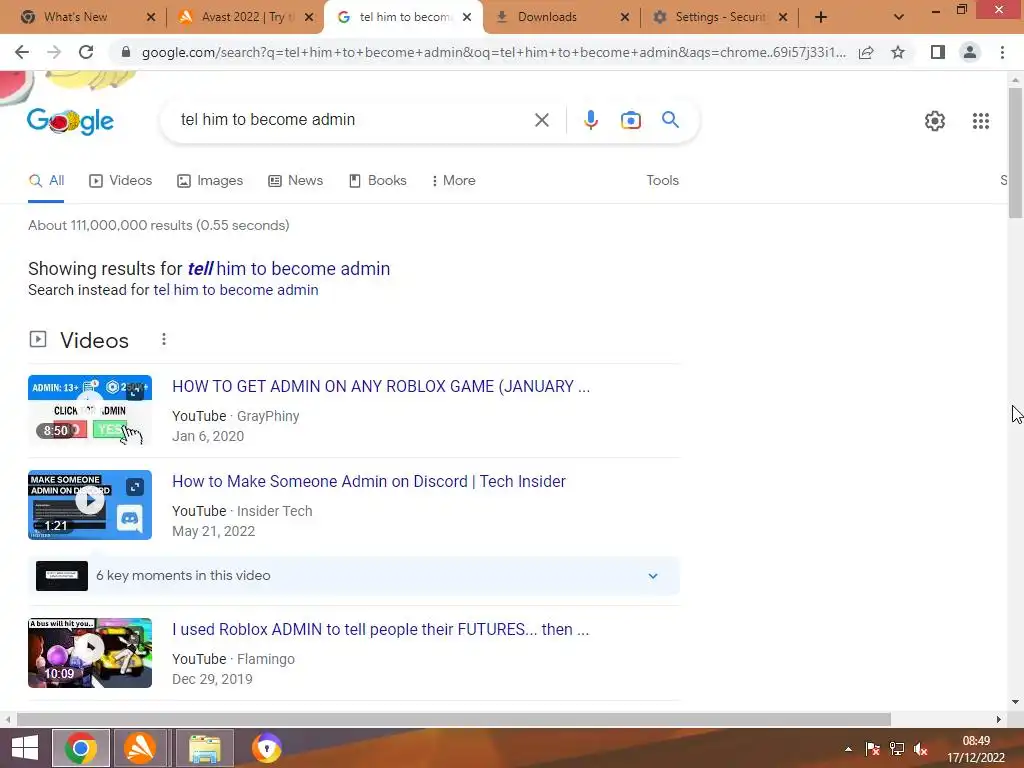Open the search Tools options
Viewport: 1024px width, 768px height.
pyautogui.click(x=662, y=181)
